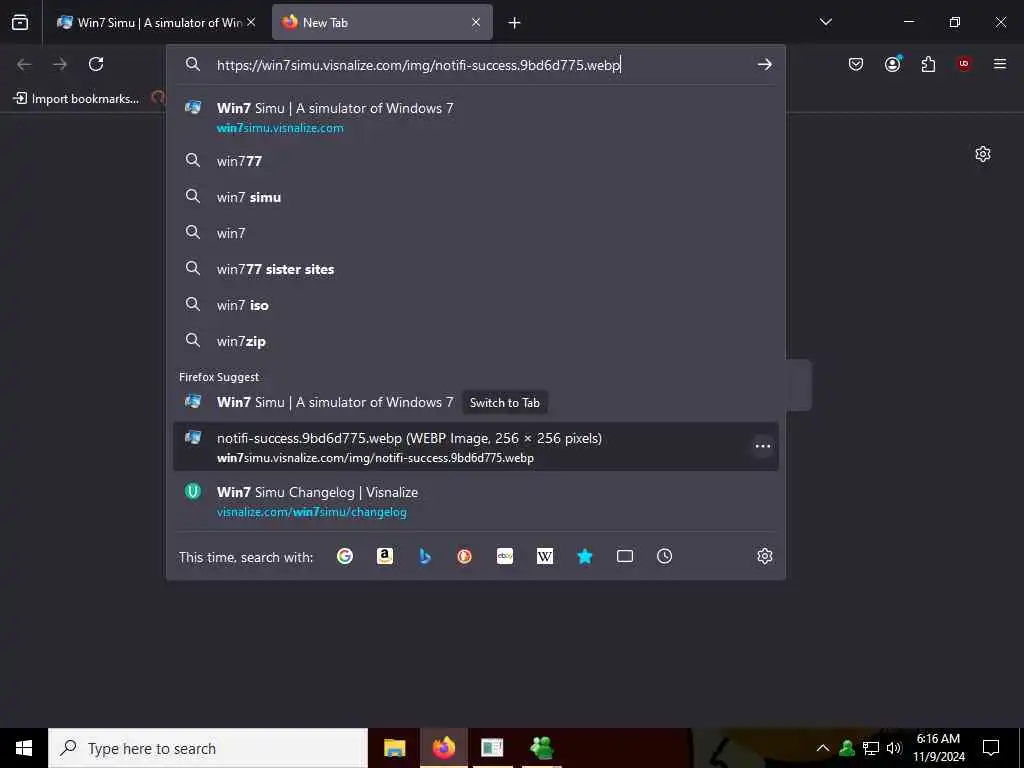1024x768 pixels.
Task: Click taskbar Type here to search box
Action: (208, 748)
